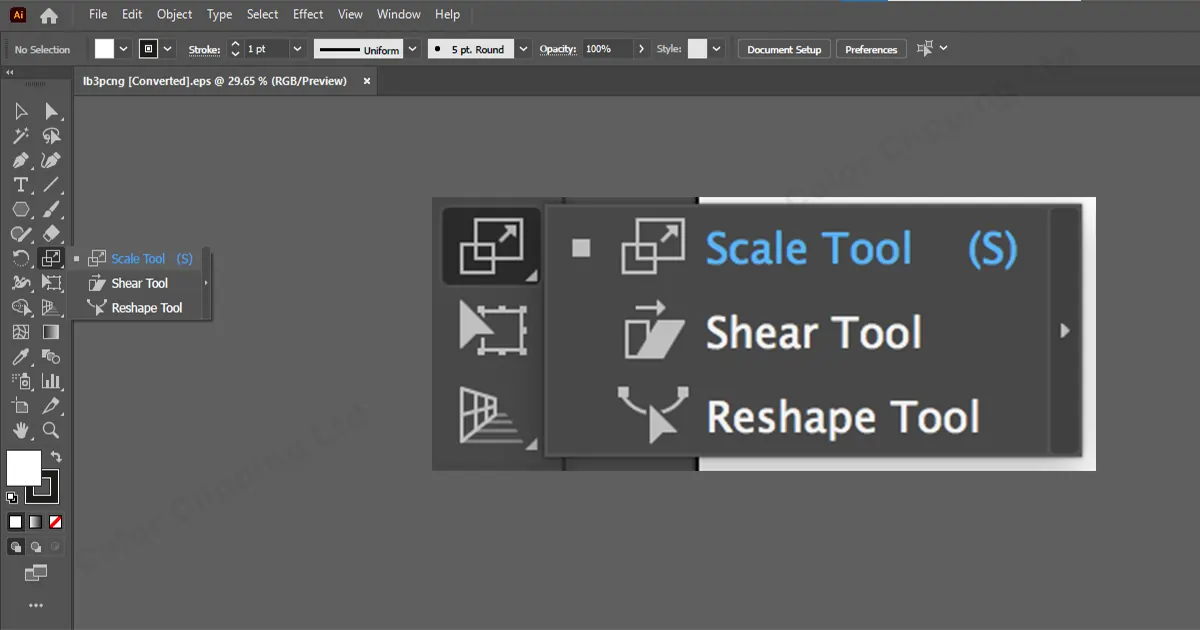Viewport: 1200px width, 630px height.
Task: Change the screen mode icon
Action: (36, 573)
